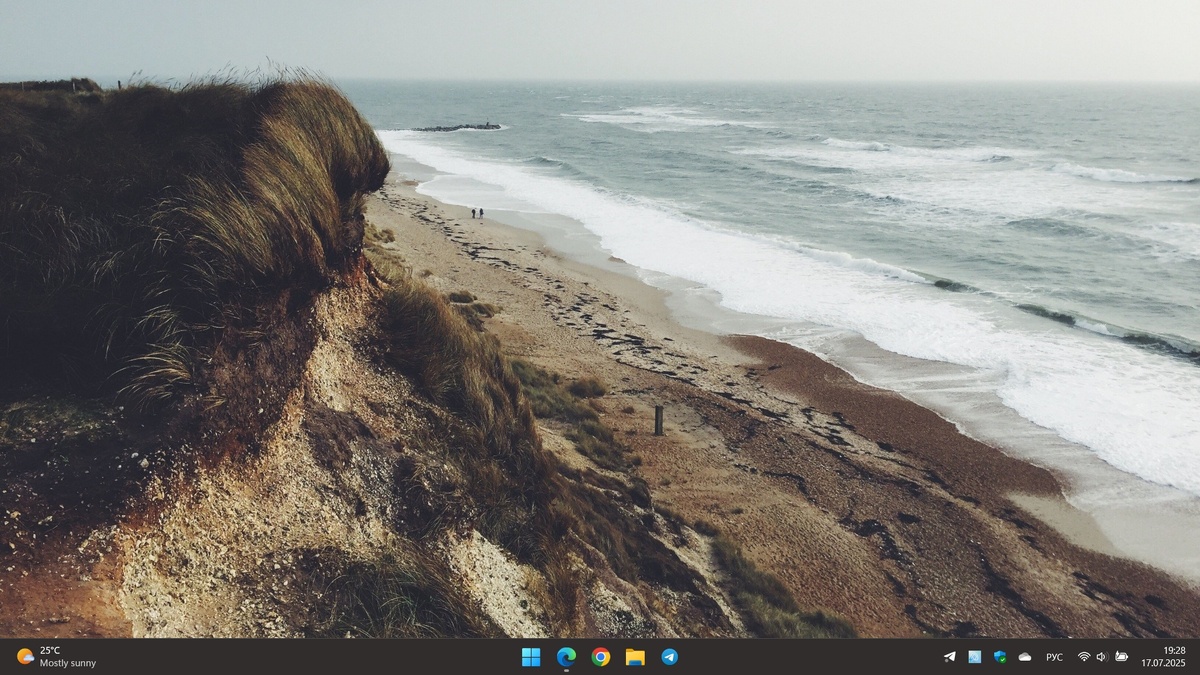Open File Explorer from the taskbar
Screen dimensions: 1200x675
(x=635, y=657)
